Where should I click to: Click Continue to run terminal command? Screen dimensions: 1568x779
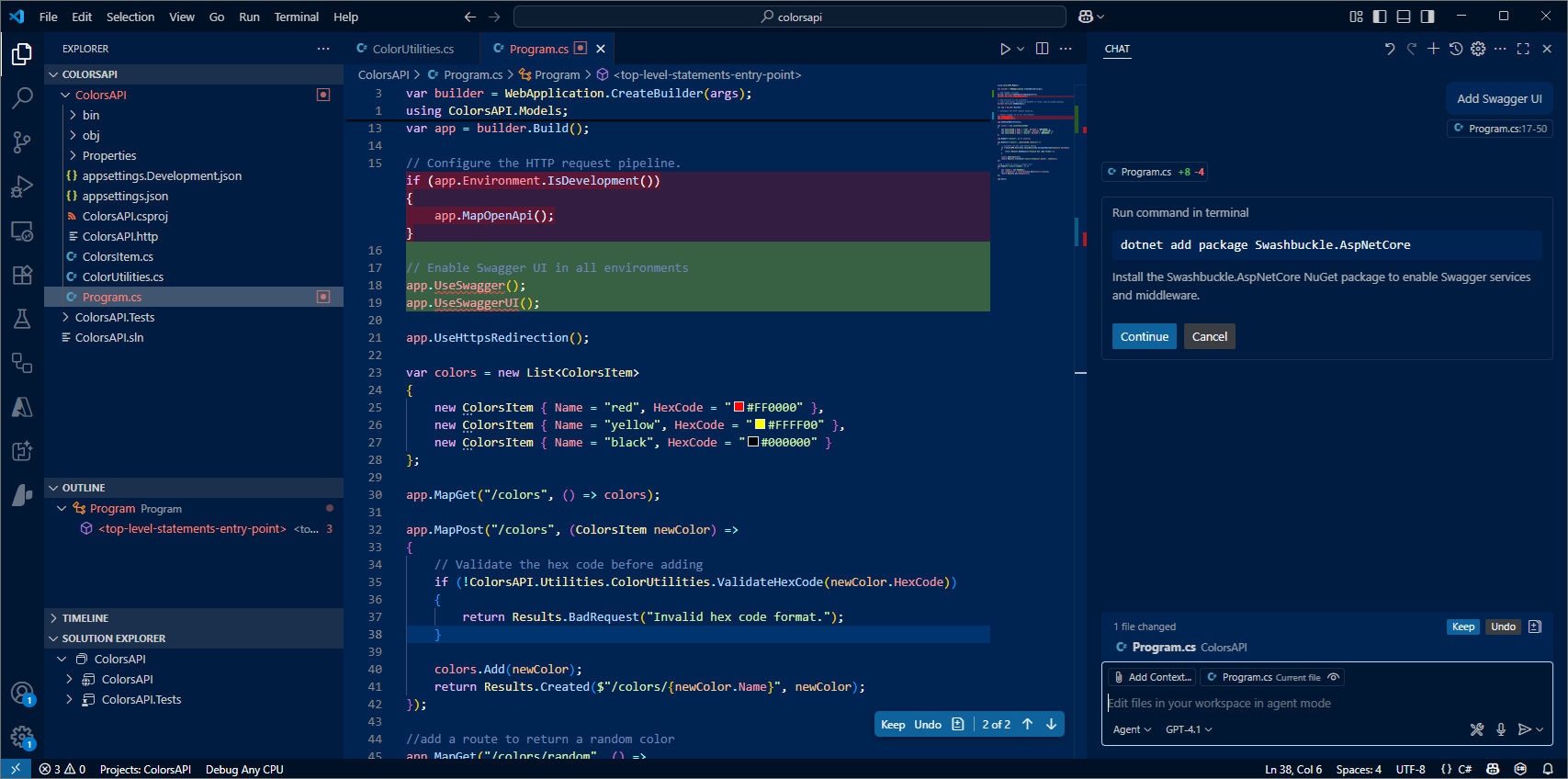1144,336
